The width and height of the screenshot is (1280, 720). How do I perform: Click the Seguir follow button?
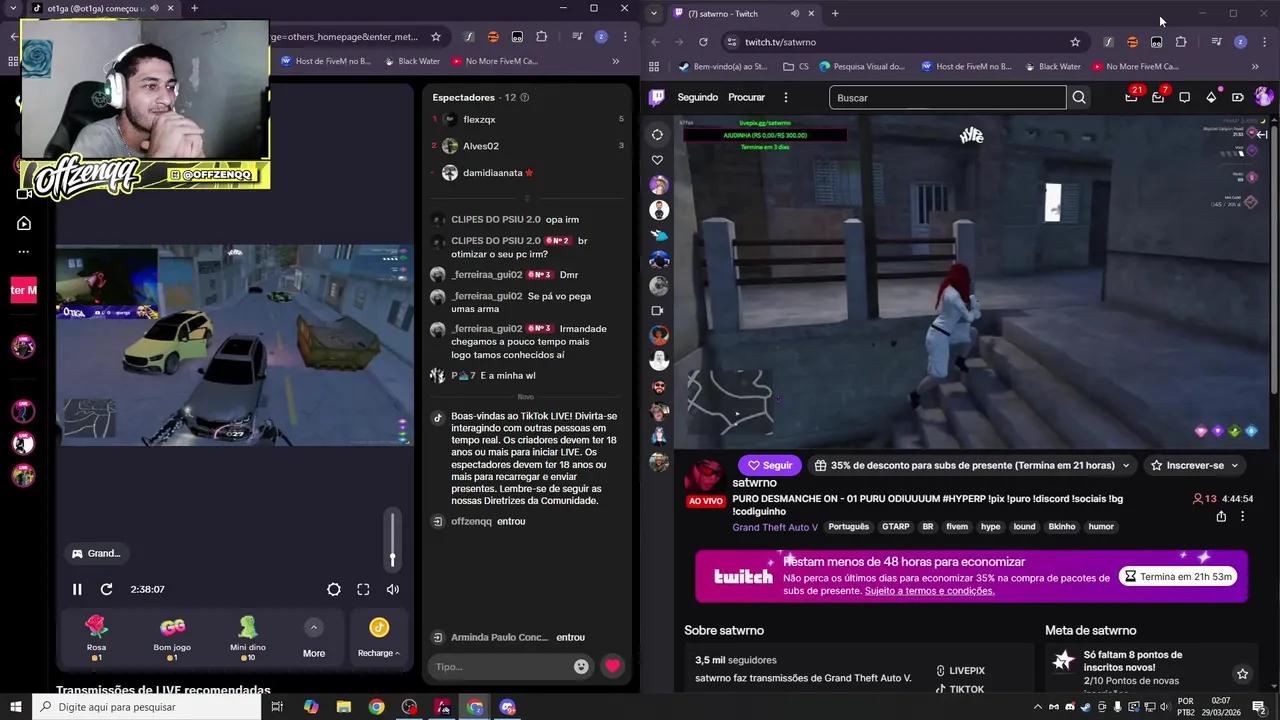769,465
